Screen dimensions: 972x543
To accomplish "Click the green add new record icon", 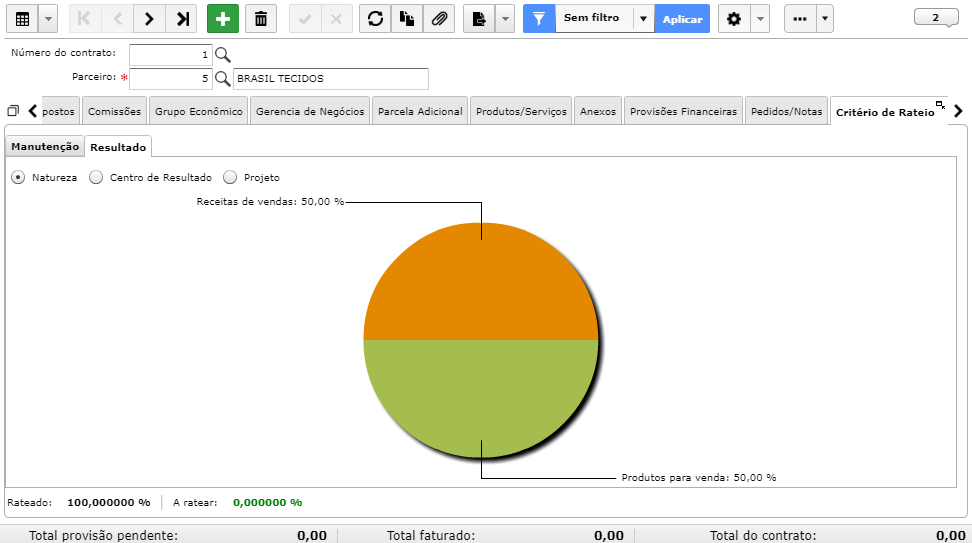I will click(x=223, y=19).
